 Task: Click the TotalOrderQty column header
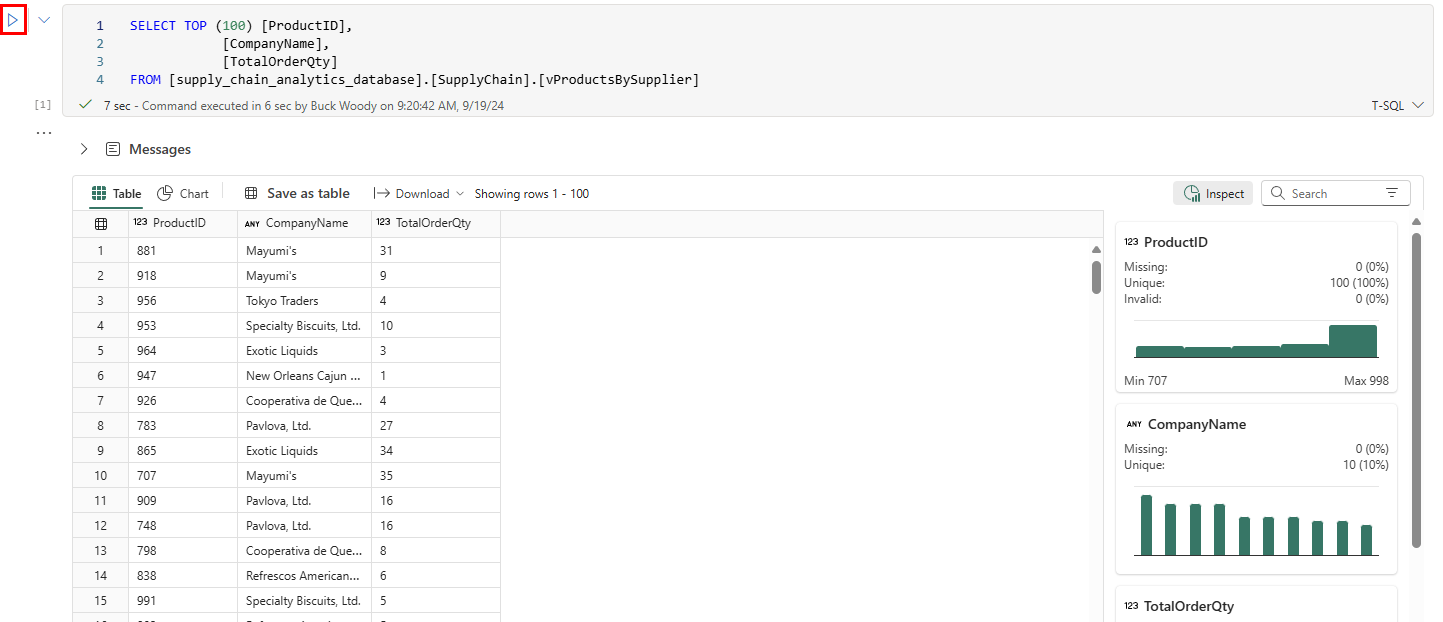[436, 223]
